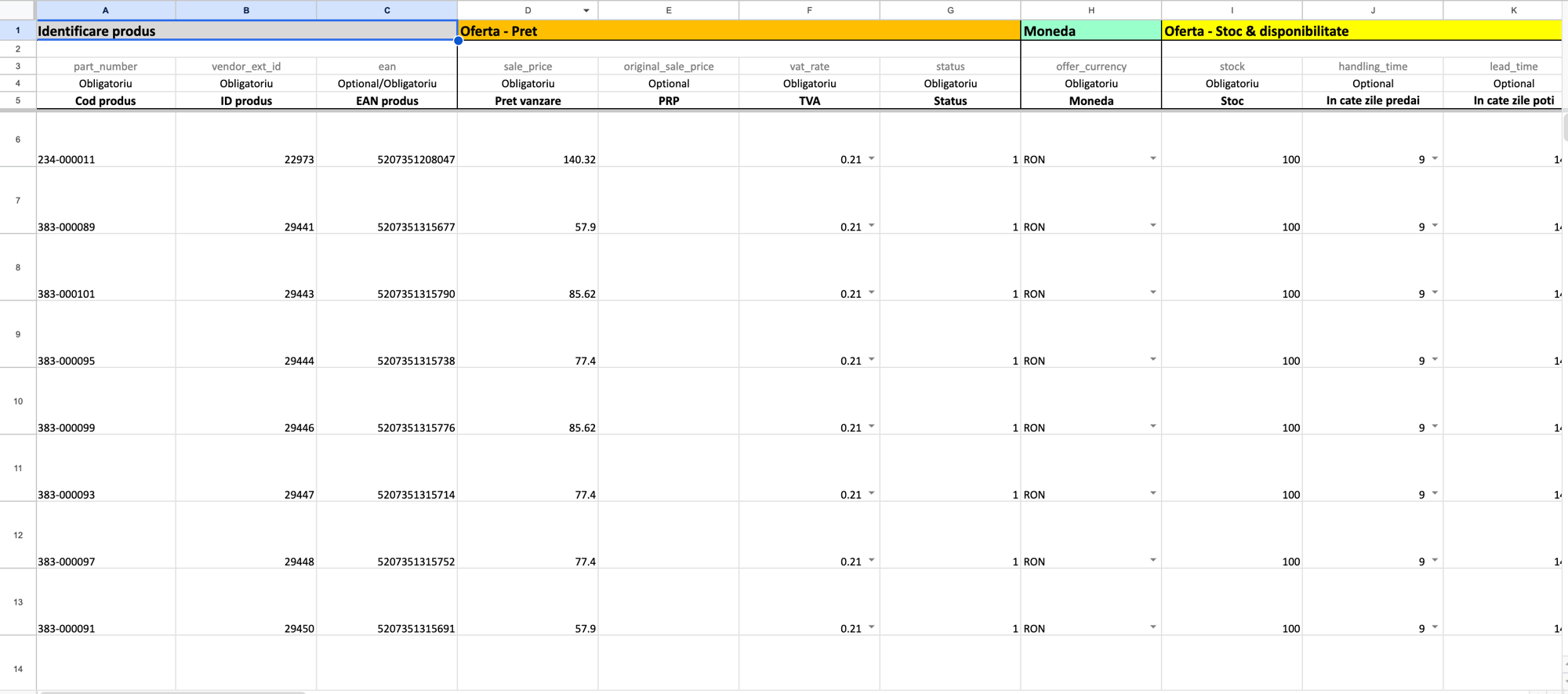The width and height of the screenshot is (1568, 694).
Task: Open the TVA dropdown in row 13
Action: pyautogui.click(x=871, y=627)
